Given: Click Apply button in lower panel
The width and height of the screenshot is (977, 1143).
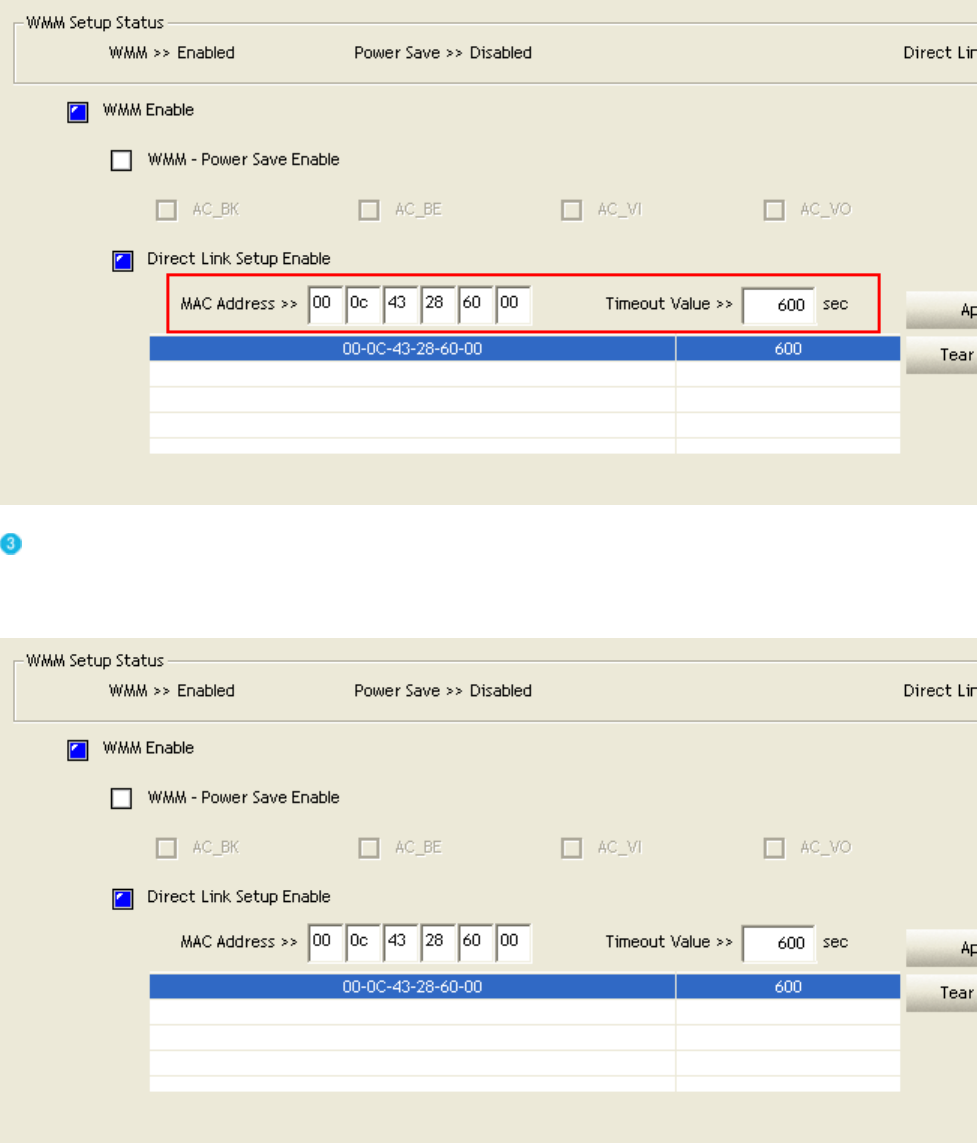Looking at the screenshot, I should coord(941,948).
